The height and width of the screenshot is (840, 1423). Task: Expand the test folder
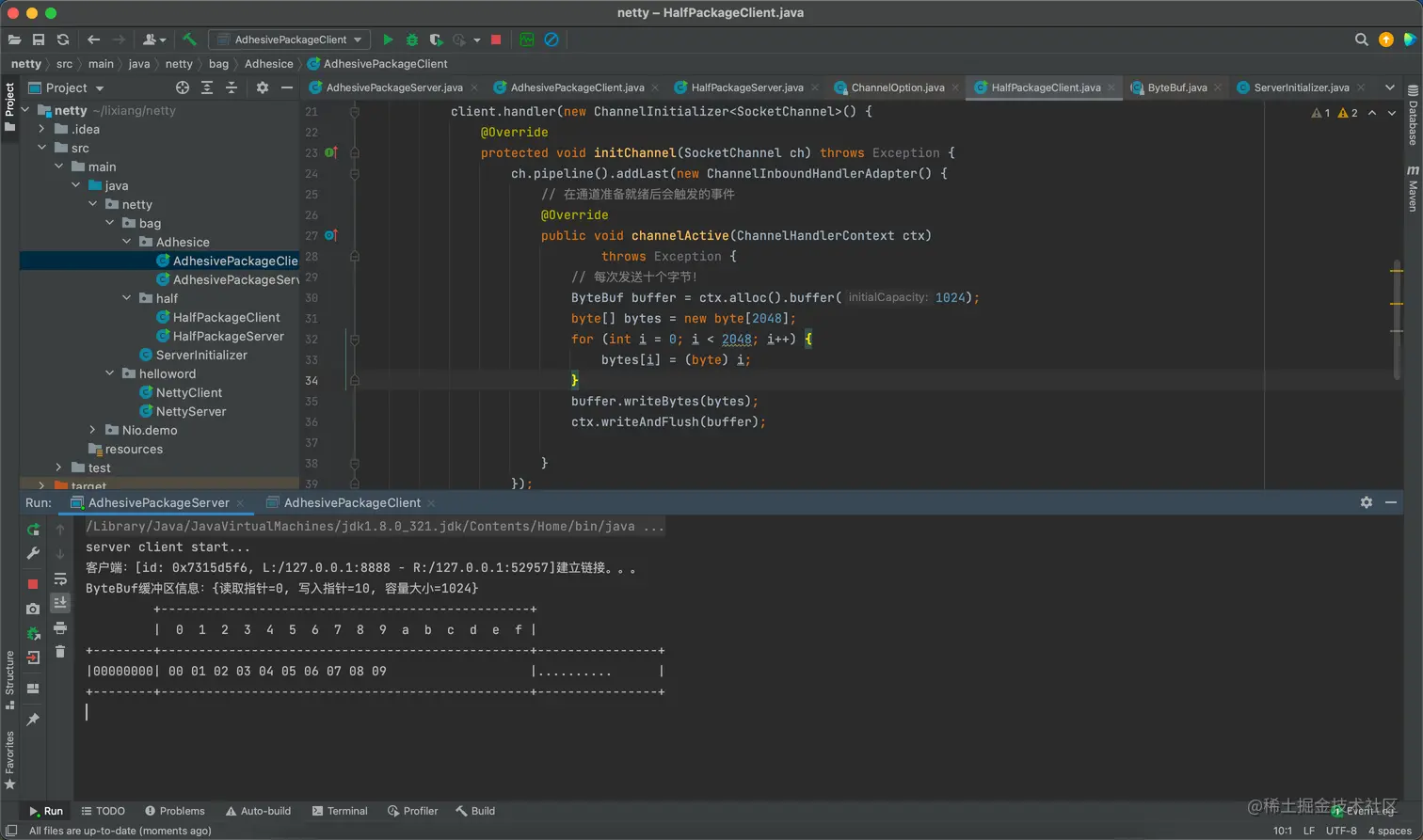pyautogui.click(x=58, y=468)
